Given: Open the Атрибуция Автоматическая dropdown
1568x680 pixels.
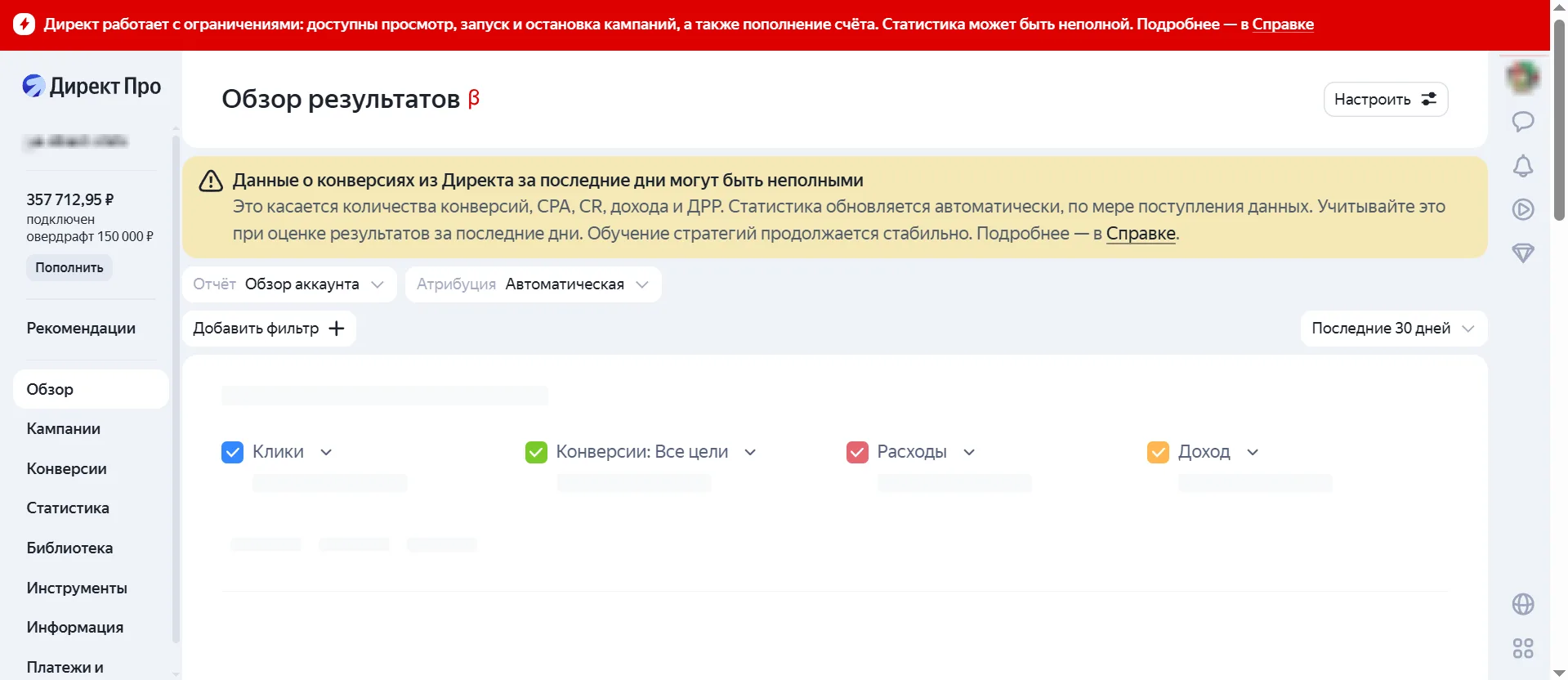Looking at the screenshot, I should click(x=533, y=284).
